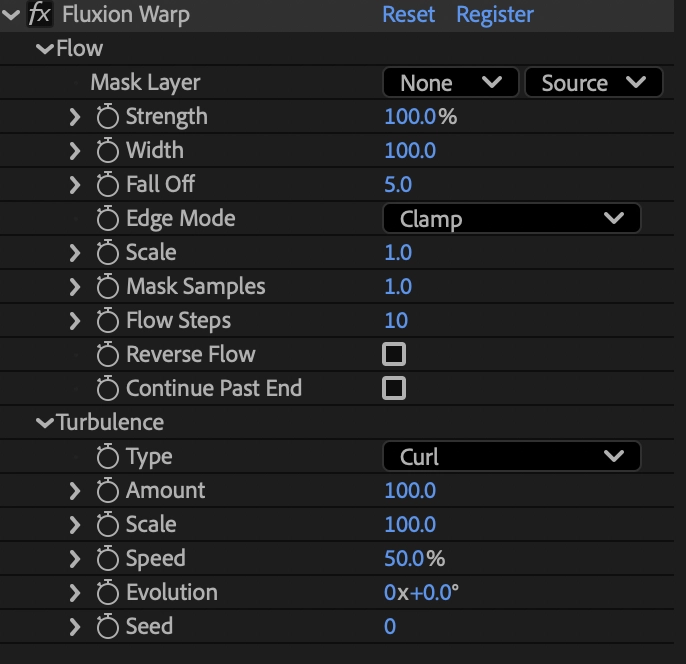Open the Mask Layer None dropdown

[450, 83]
